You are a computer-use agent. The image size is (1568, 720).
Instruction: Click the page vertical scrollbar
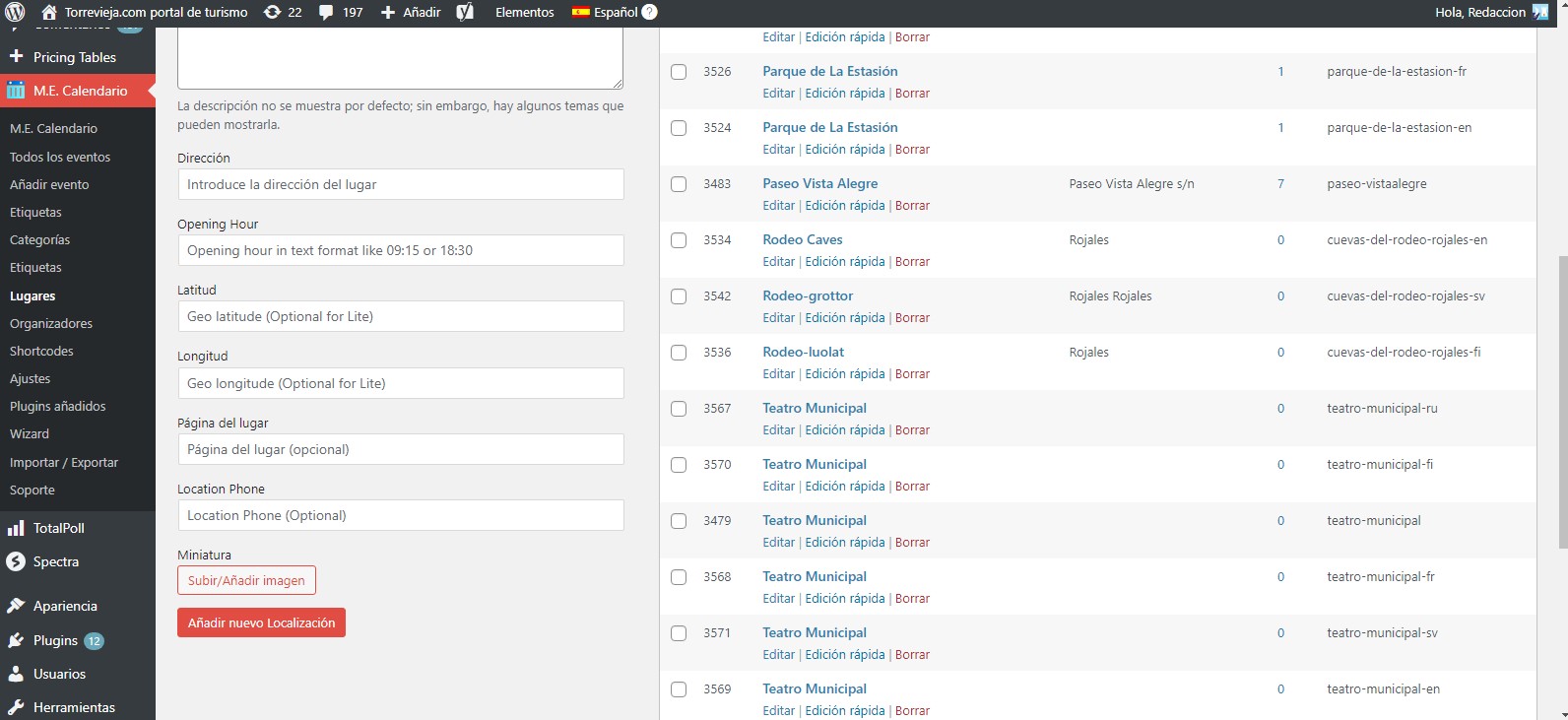pos(1561,394)
